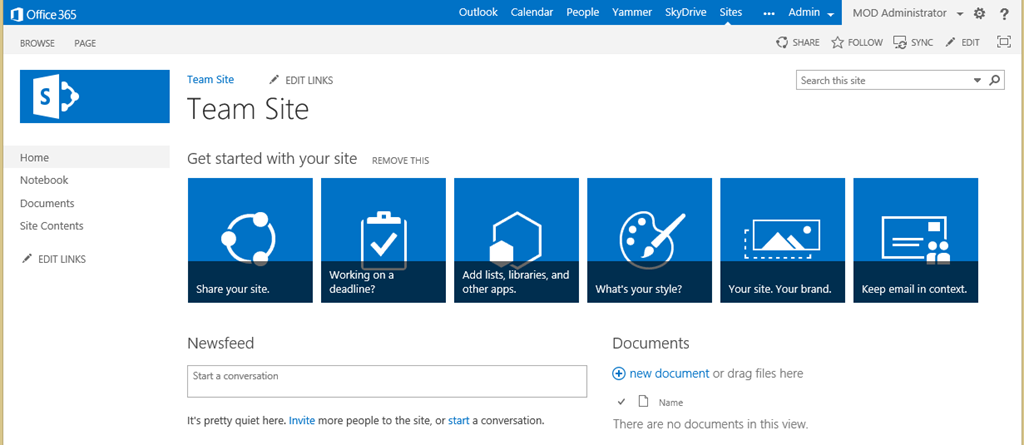Image resolution: width=1024 pixels, height=445 pixels.
Task: Click the Documents web part heading
Action: 650,343
